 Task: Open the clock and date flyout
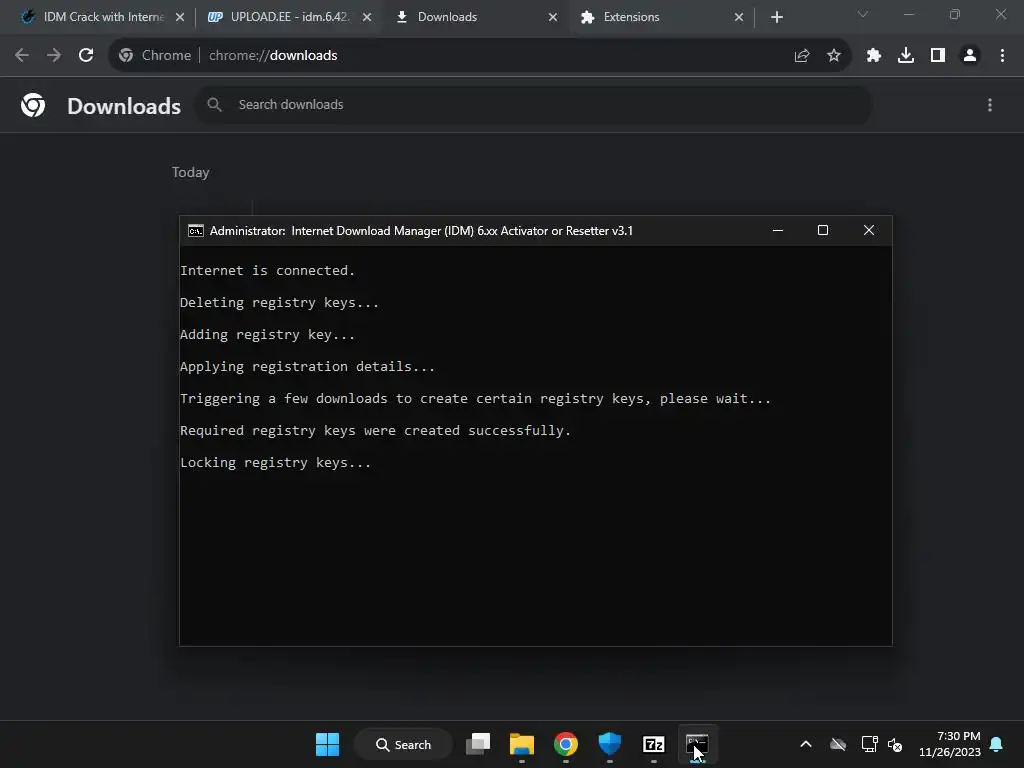(x=950, y=744)
